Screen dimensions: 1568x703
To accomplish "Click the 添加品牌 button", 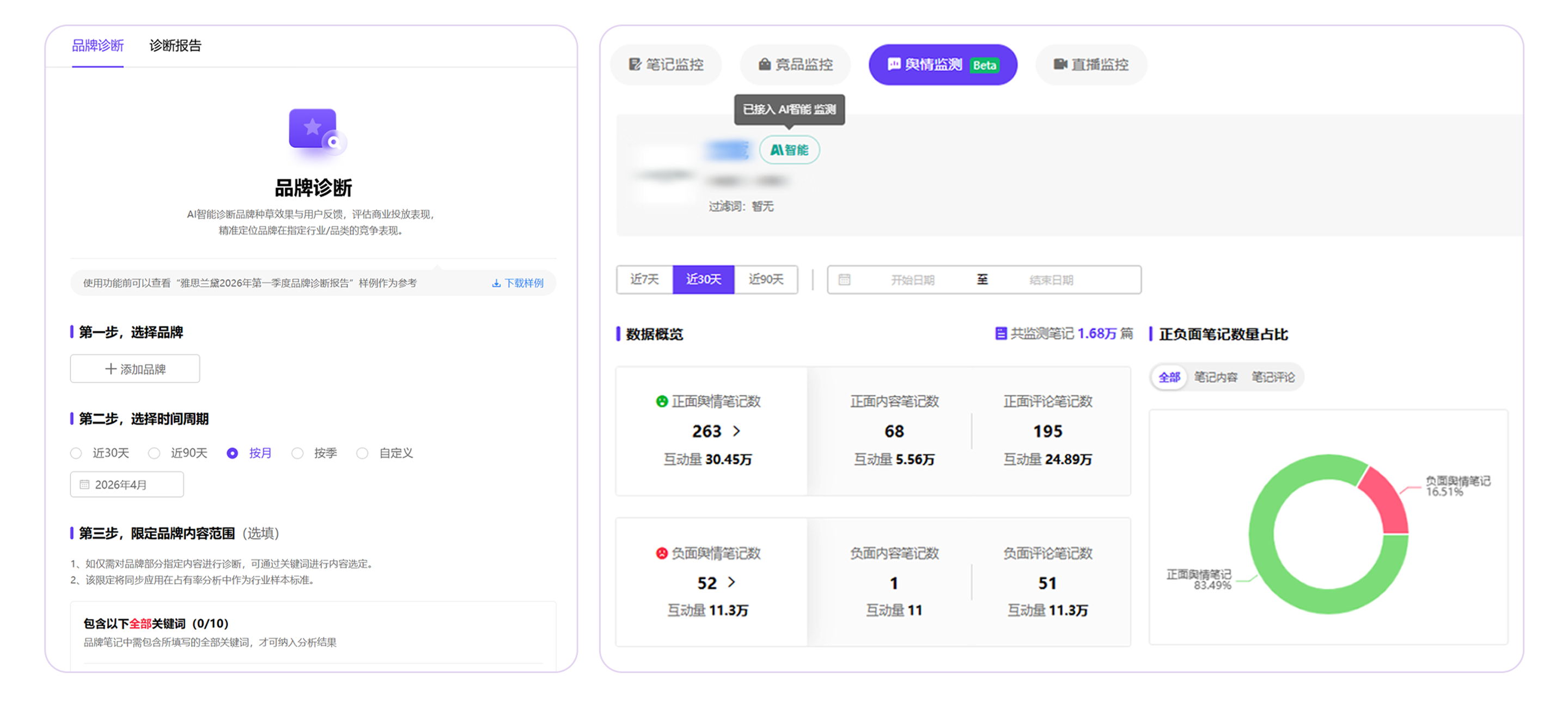I will 135,369.
